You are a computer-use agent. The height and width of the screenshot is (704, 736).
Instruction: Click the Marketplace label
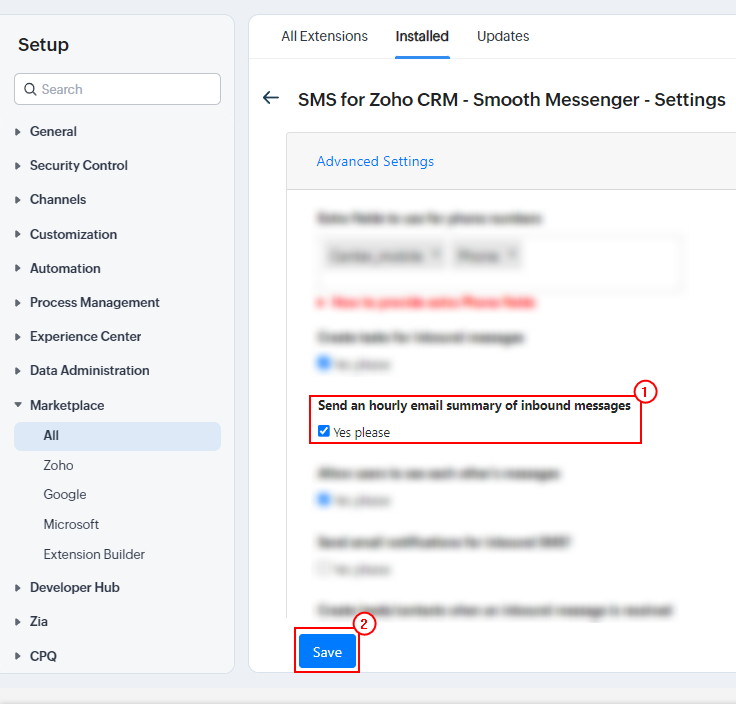[x=67, y=405]
